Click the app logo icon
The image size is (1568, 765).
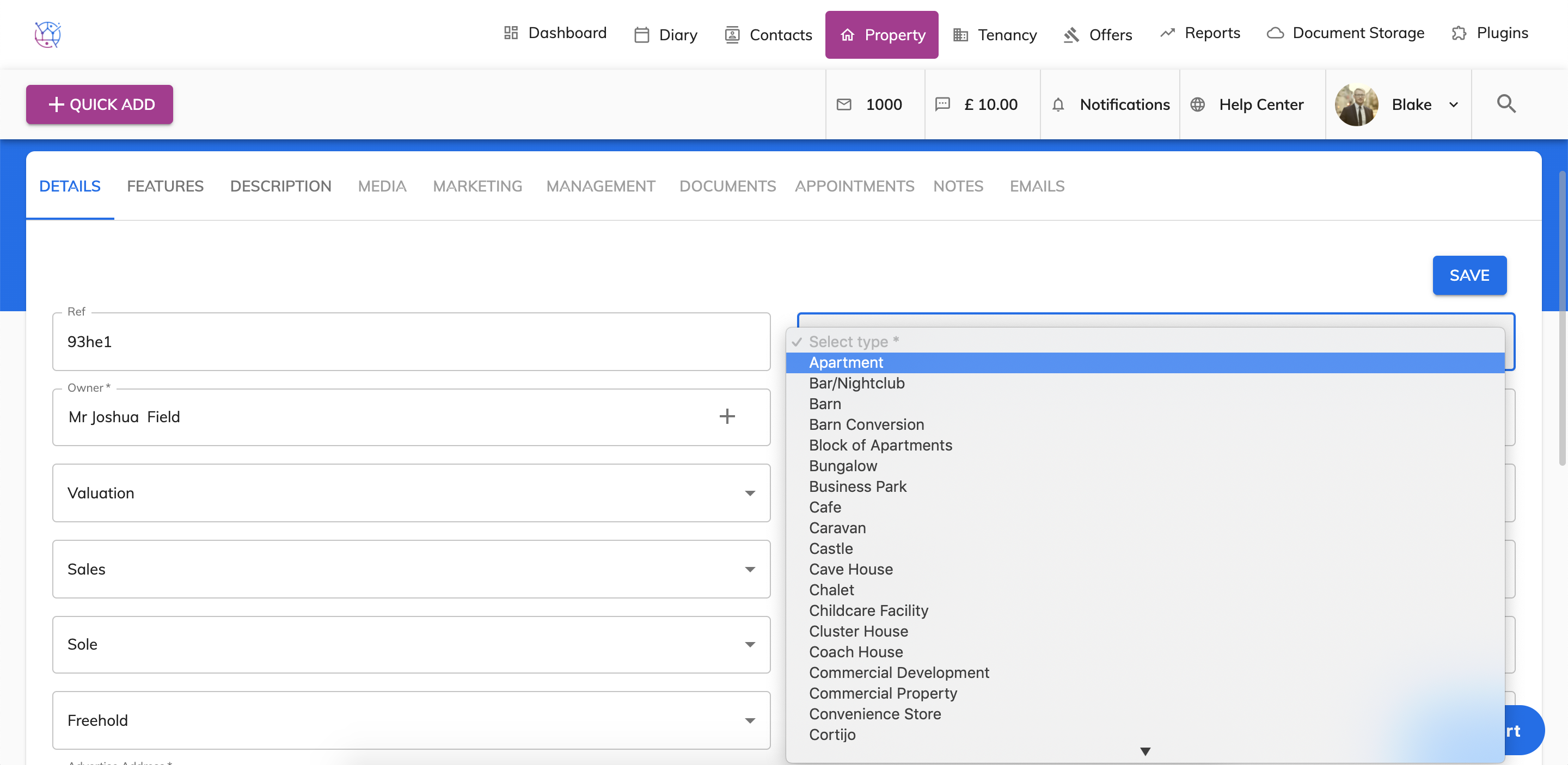[47, 34]
